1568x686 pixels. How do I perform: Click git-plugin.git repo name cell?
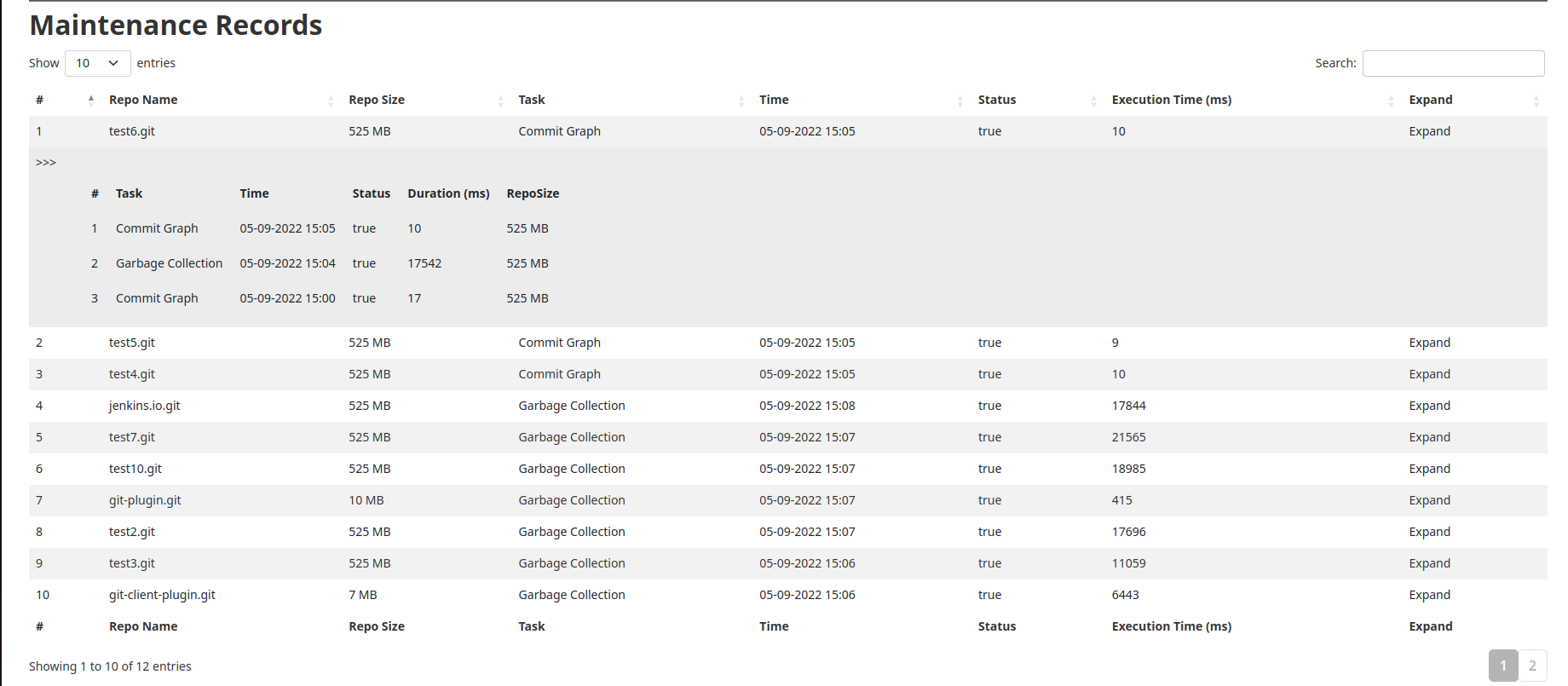pyautogui.click(x=145, y=500)
